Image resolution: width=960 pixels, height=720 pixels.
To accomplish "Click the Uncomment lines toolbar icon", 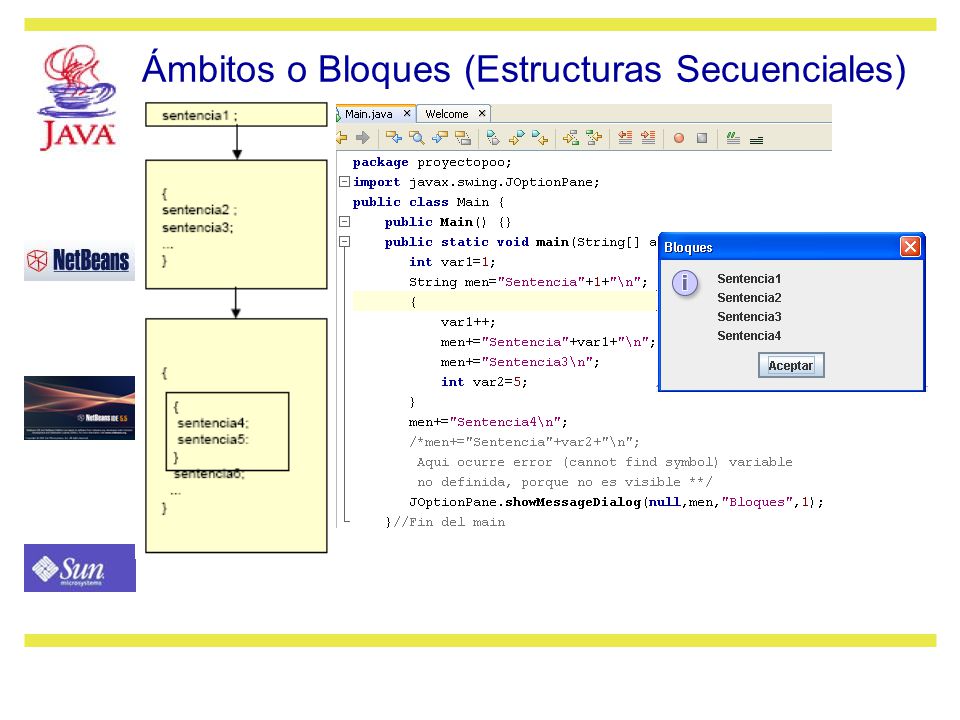I will (756, 140).
